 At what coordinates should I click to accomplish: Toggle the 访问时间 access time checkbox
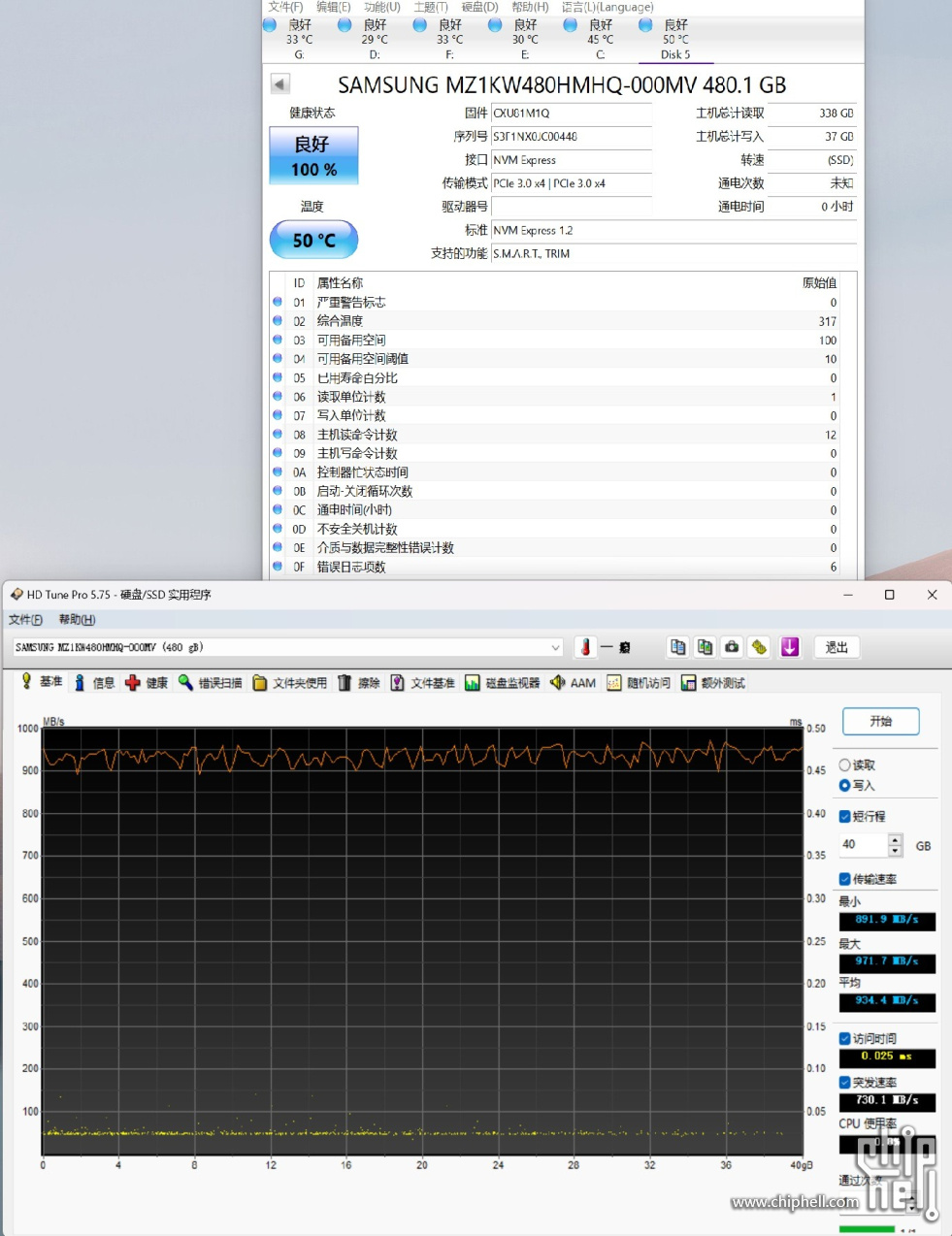(x=844, y=1039)
